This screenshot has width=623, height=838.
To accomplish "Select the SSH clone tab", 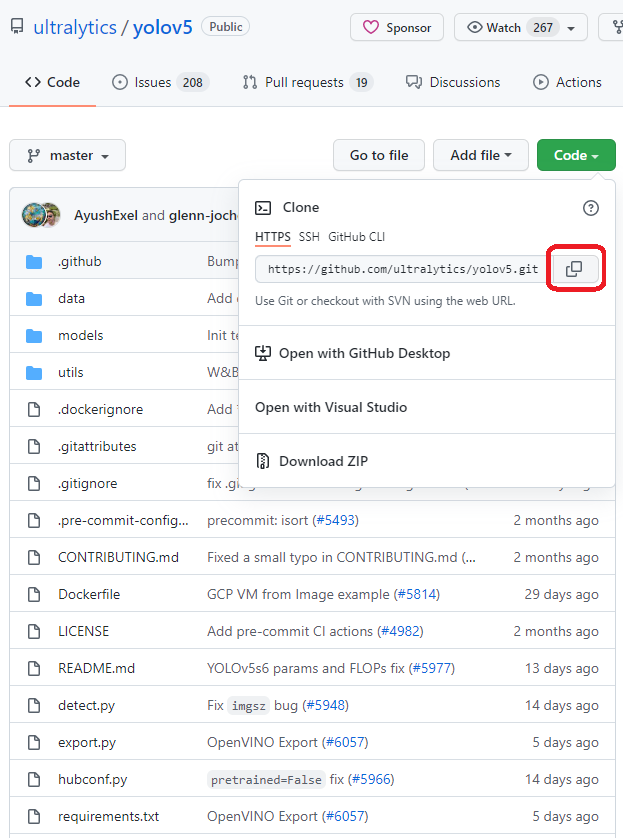I will (309, 237).
